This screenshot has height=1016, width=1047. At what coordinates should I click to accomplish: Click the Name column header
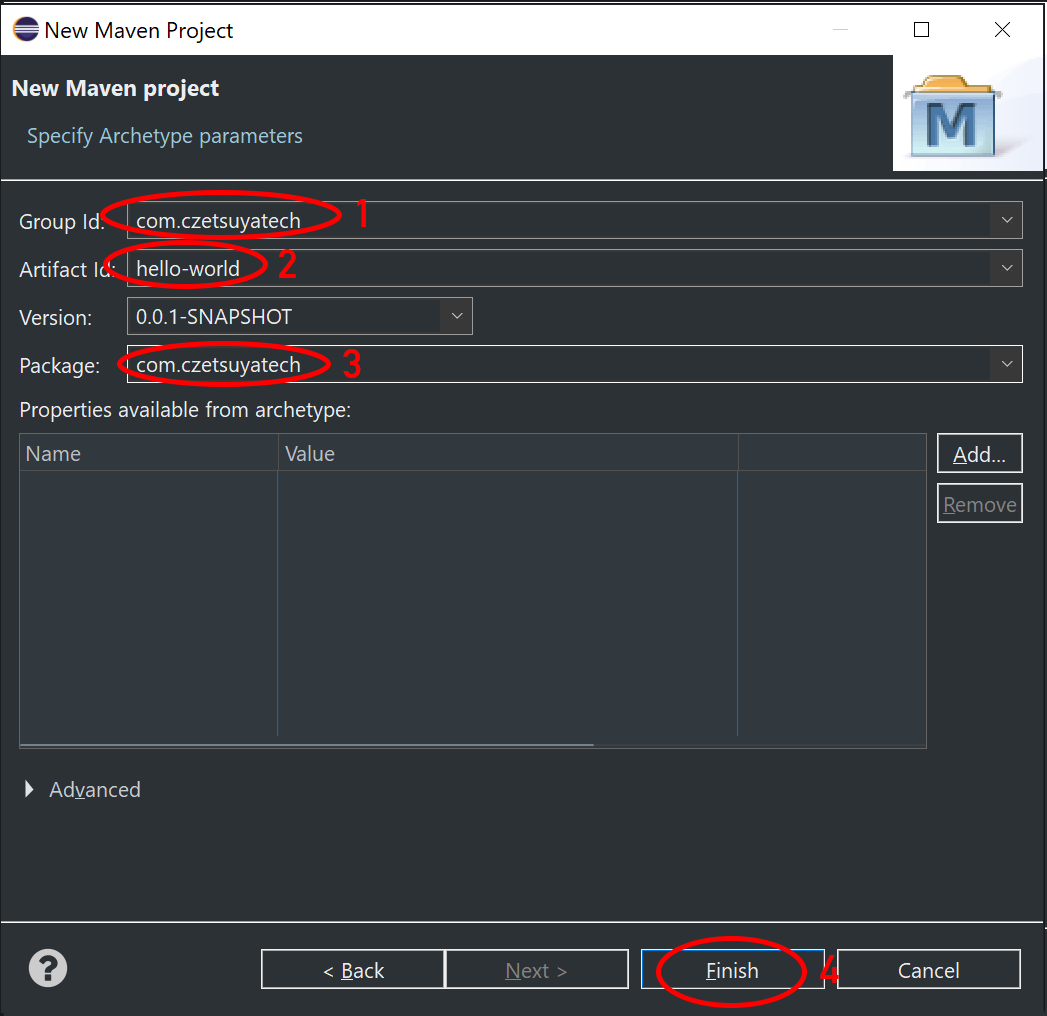click(52, 453)
